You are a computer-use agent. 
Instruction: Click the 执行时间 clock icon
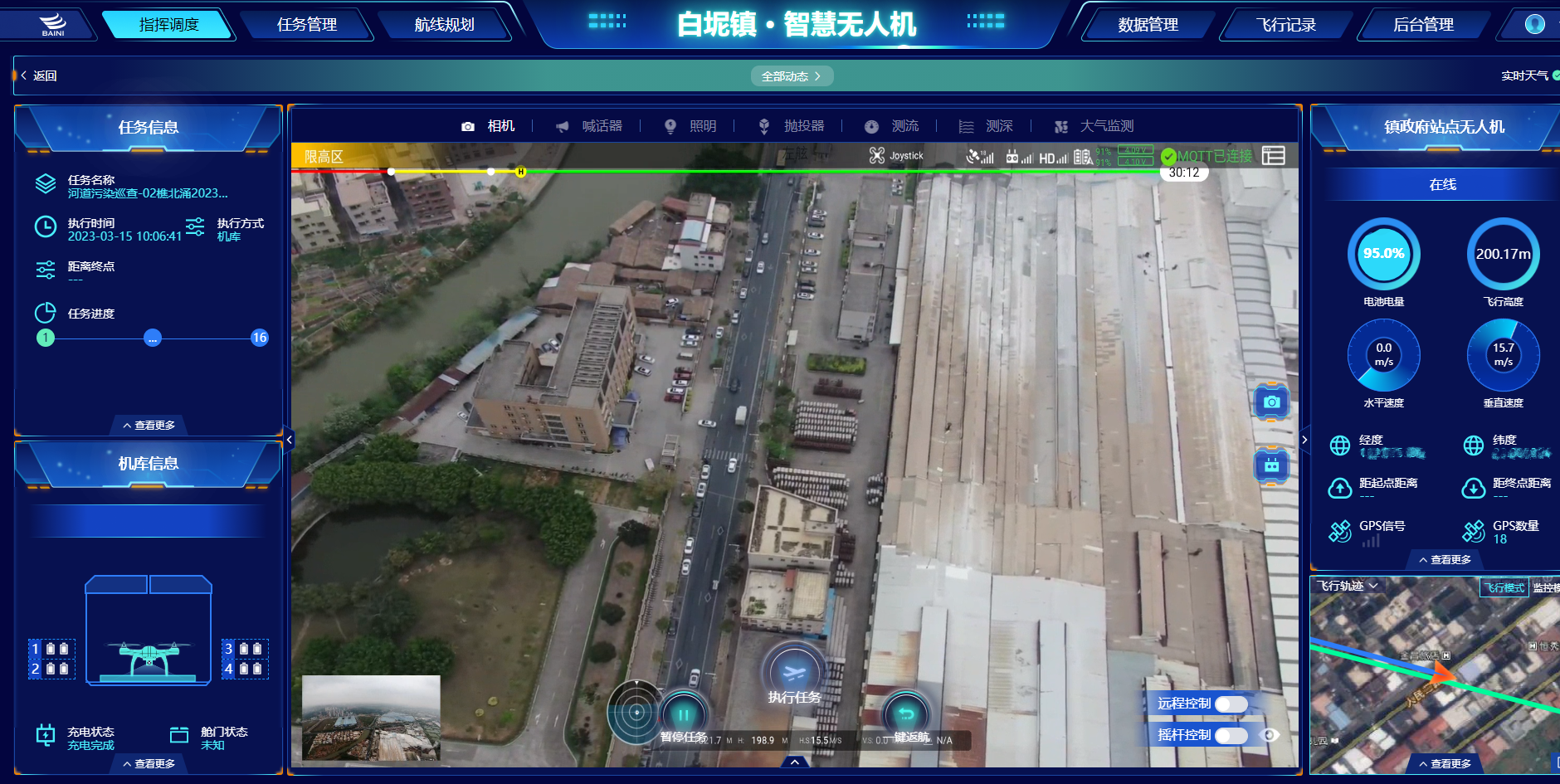[x=46, y=226]
